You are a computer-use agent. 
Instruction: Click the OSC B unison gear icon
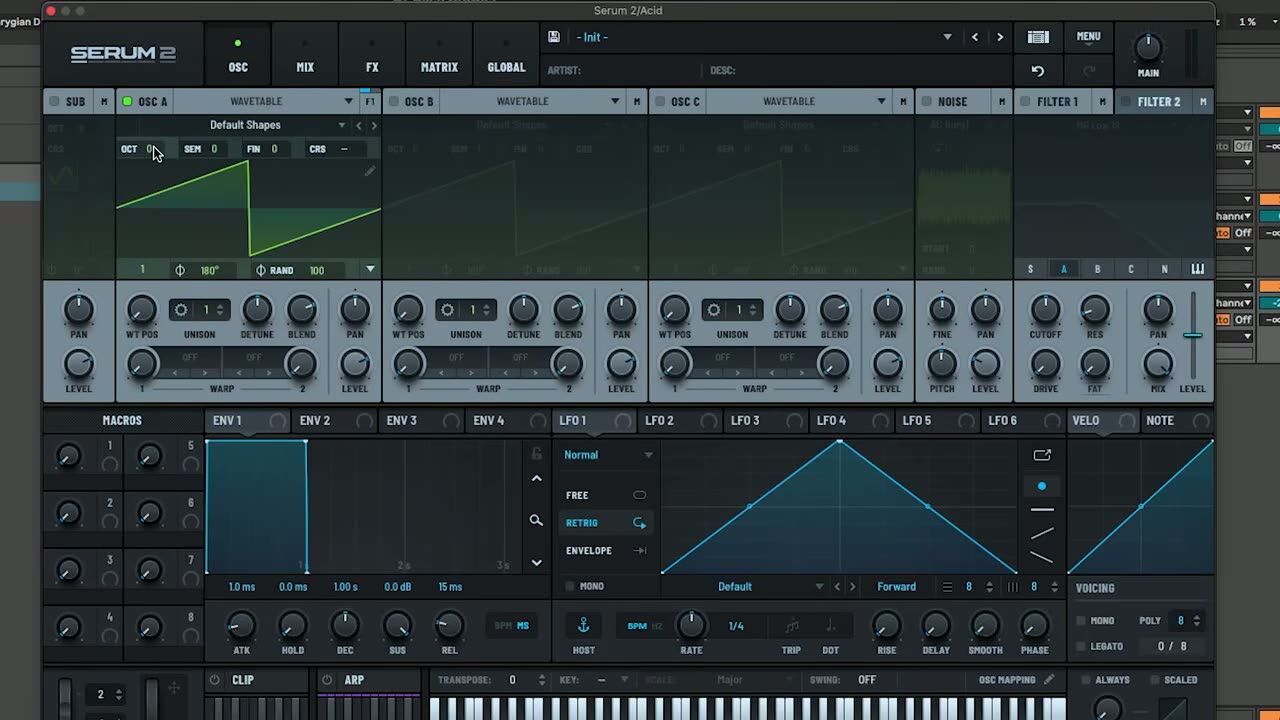(x=447, y=310)
